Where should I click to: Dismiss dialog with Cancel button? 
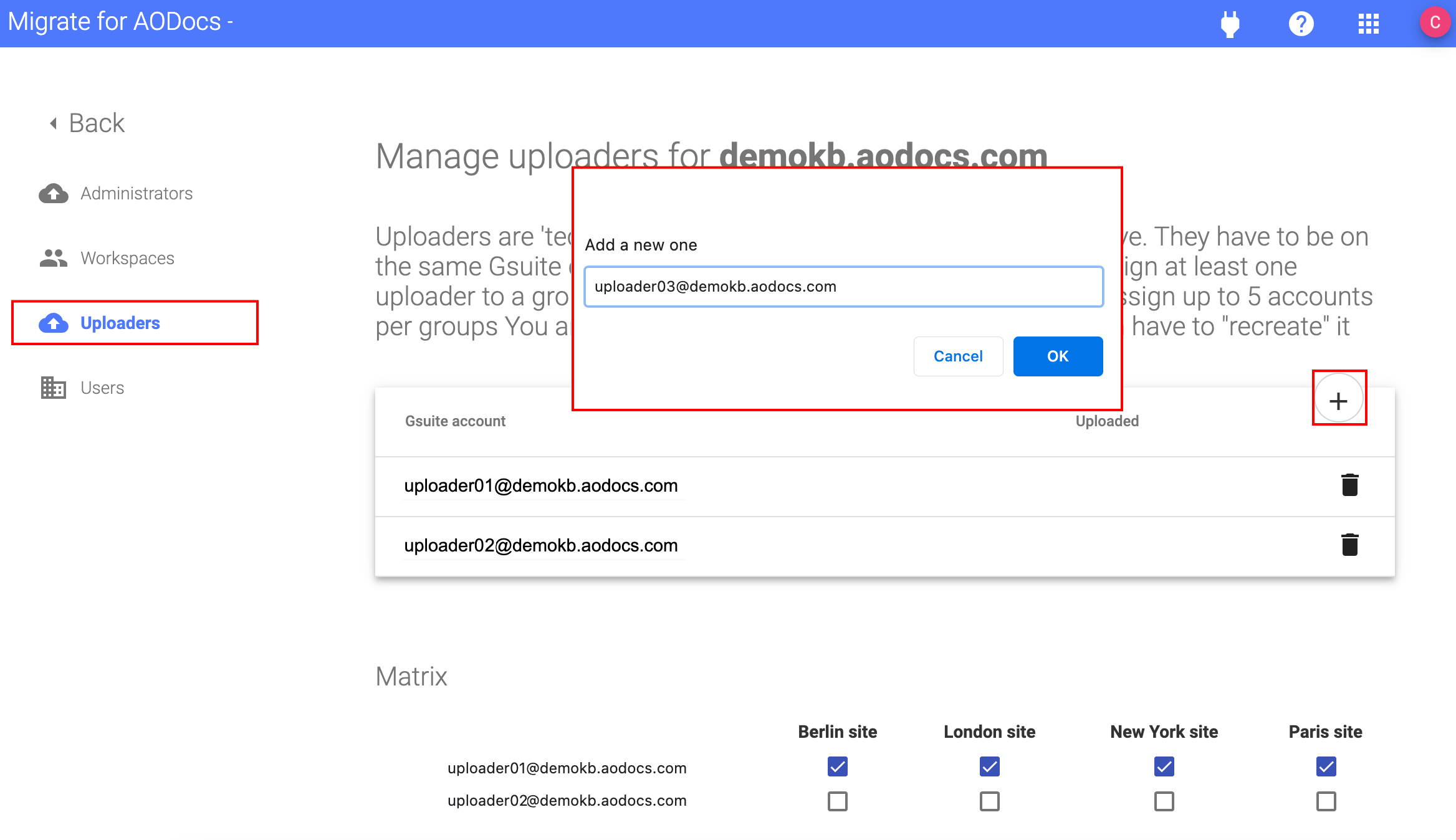958,356
